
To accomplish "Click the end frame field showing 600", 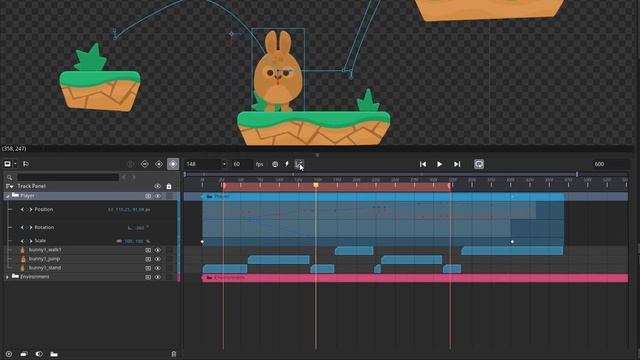I will coord(610,164).
